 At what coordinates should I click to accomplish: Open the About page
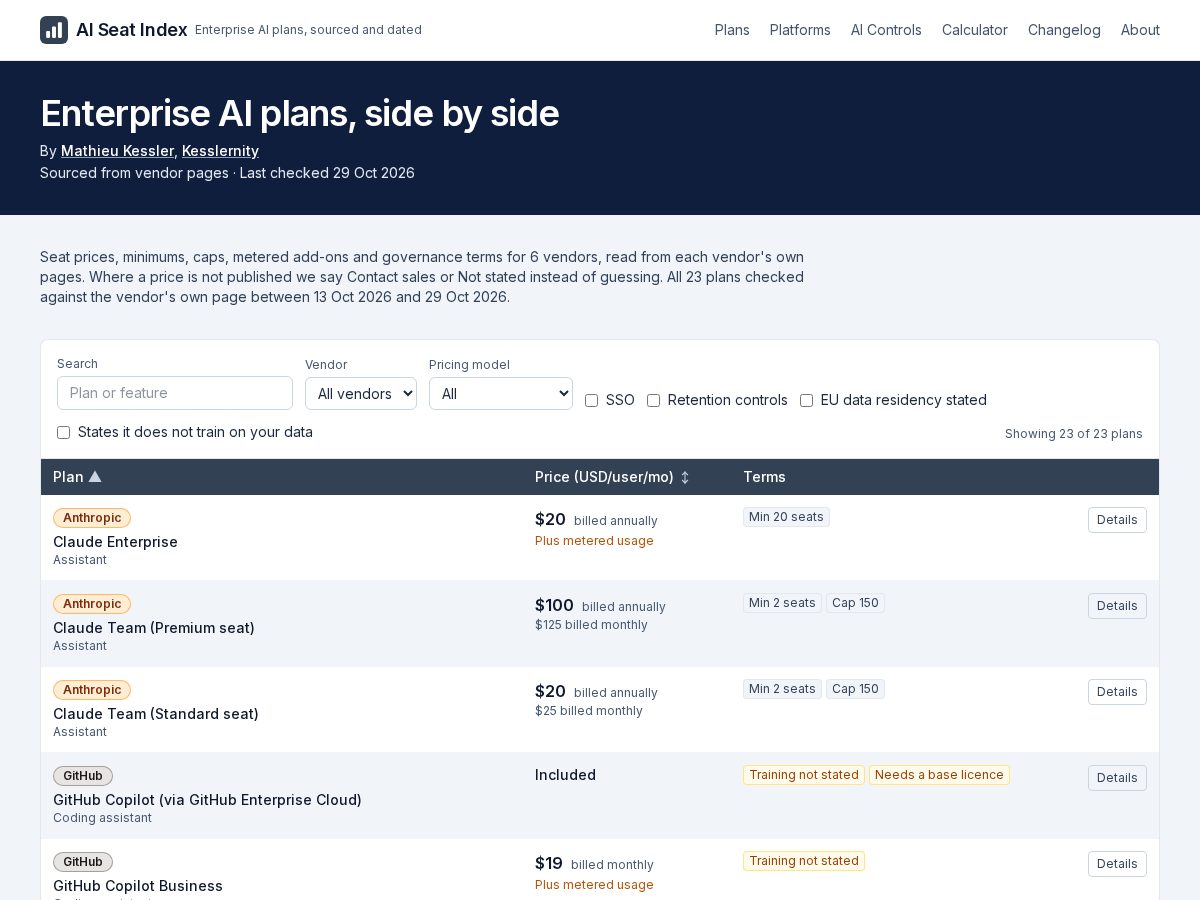click(x=1140, y=30)
